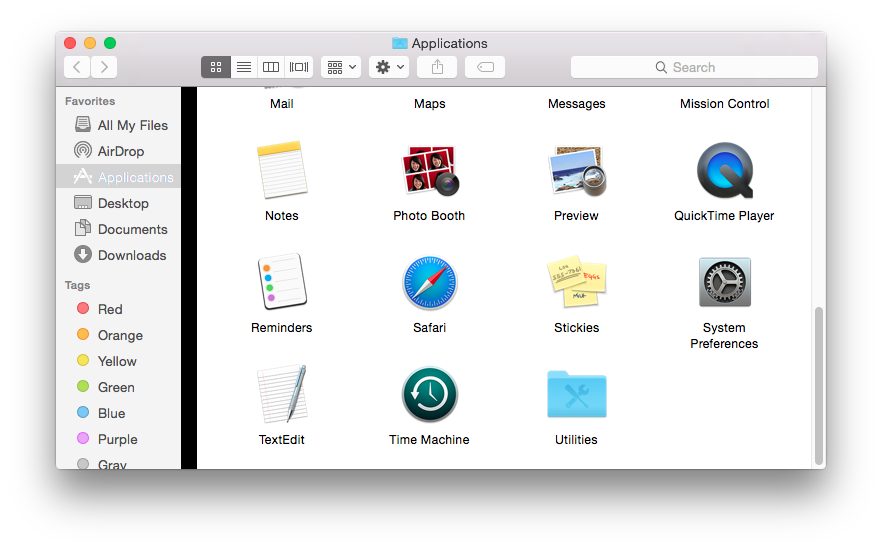Select the TextEdit app icon
This screenshot has height=549, width=882.
coord(282,394)
